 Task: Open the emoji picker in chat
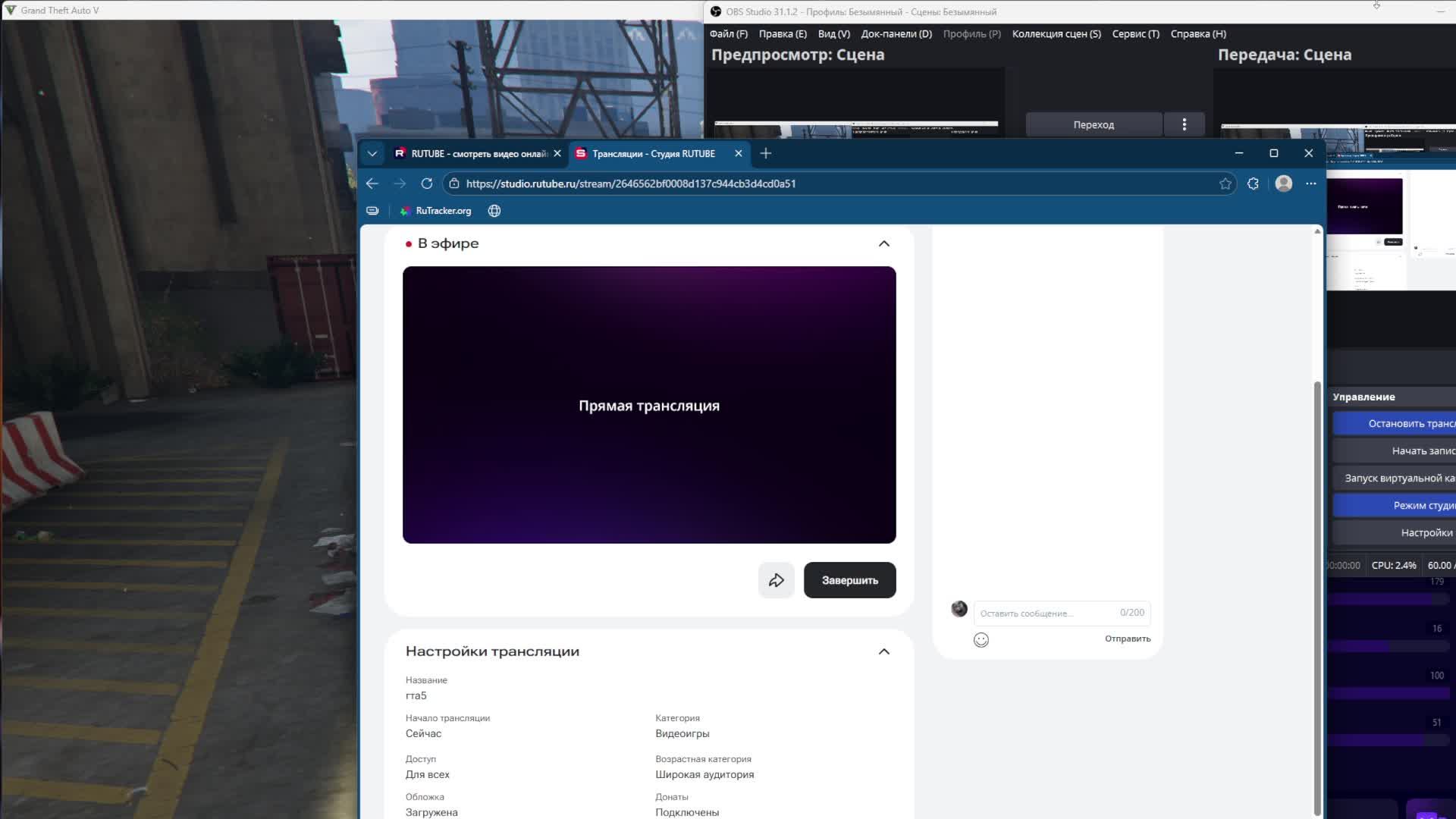(981, 640)
